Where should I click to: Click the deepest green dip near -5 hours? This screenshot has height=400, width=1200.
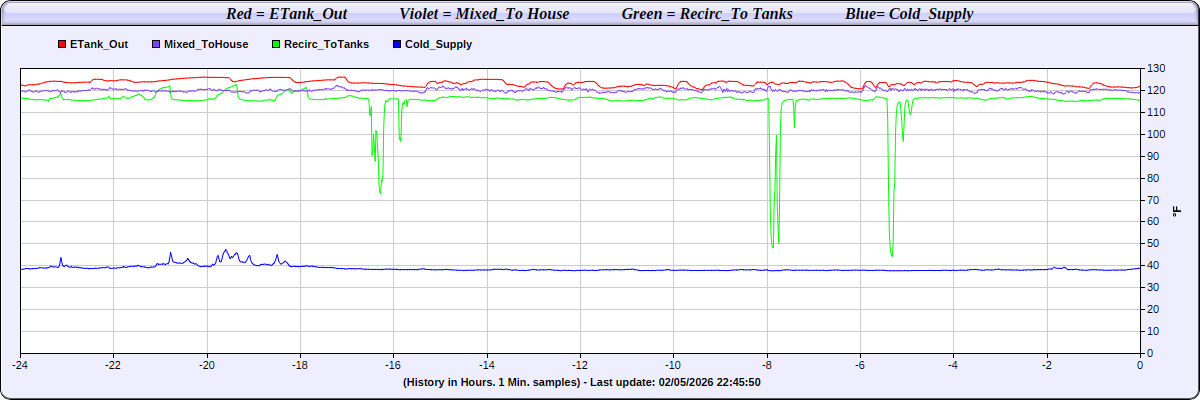point(891,254)
